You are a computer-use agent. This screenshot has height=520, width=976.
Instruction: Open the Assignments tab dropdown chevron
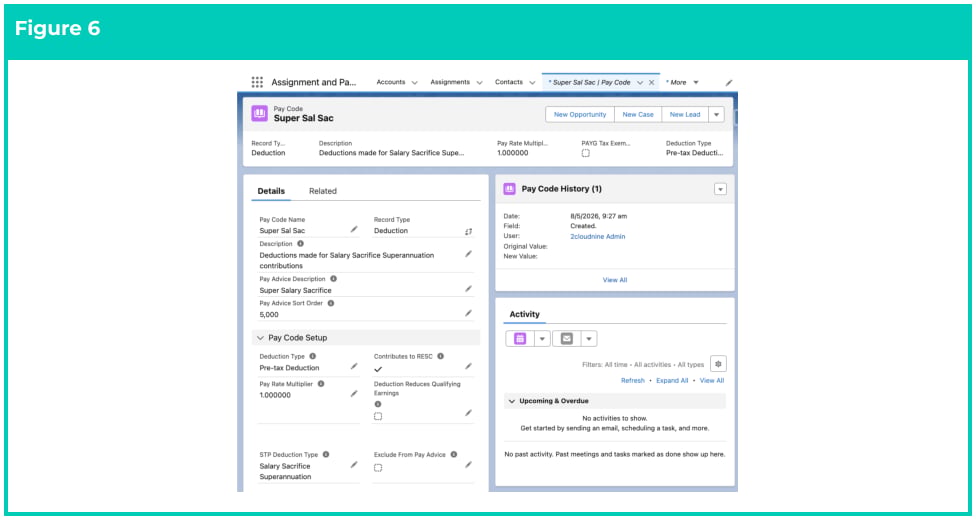pos(479,82)
